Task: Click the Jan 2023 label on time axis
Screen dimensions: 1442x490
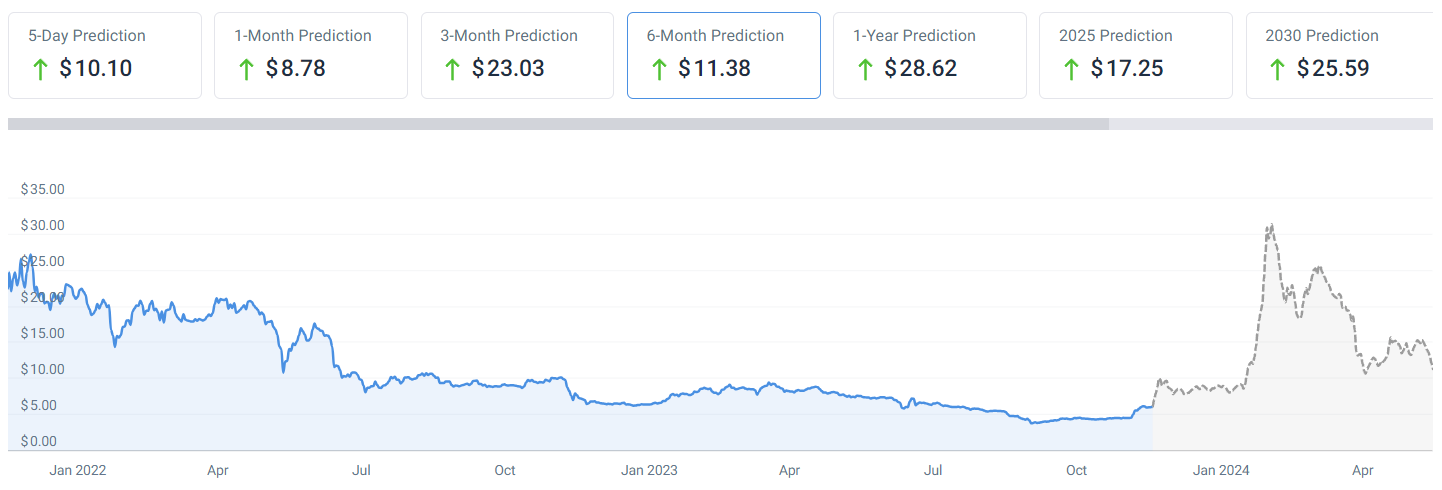Action: (x=649, y=470)
